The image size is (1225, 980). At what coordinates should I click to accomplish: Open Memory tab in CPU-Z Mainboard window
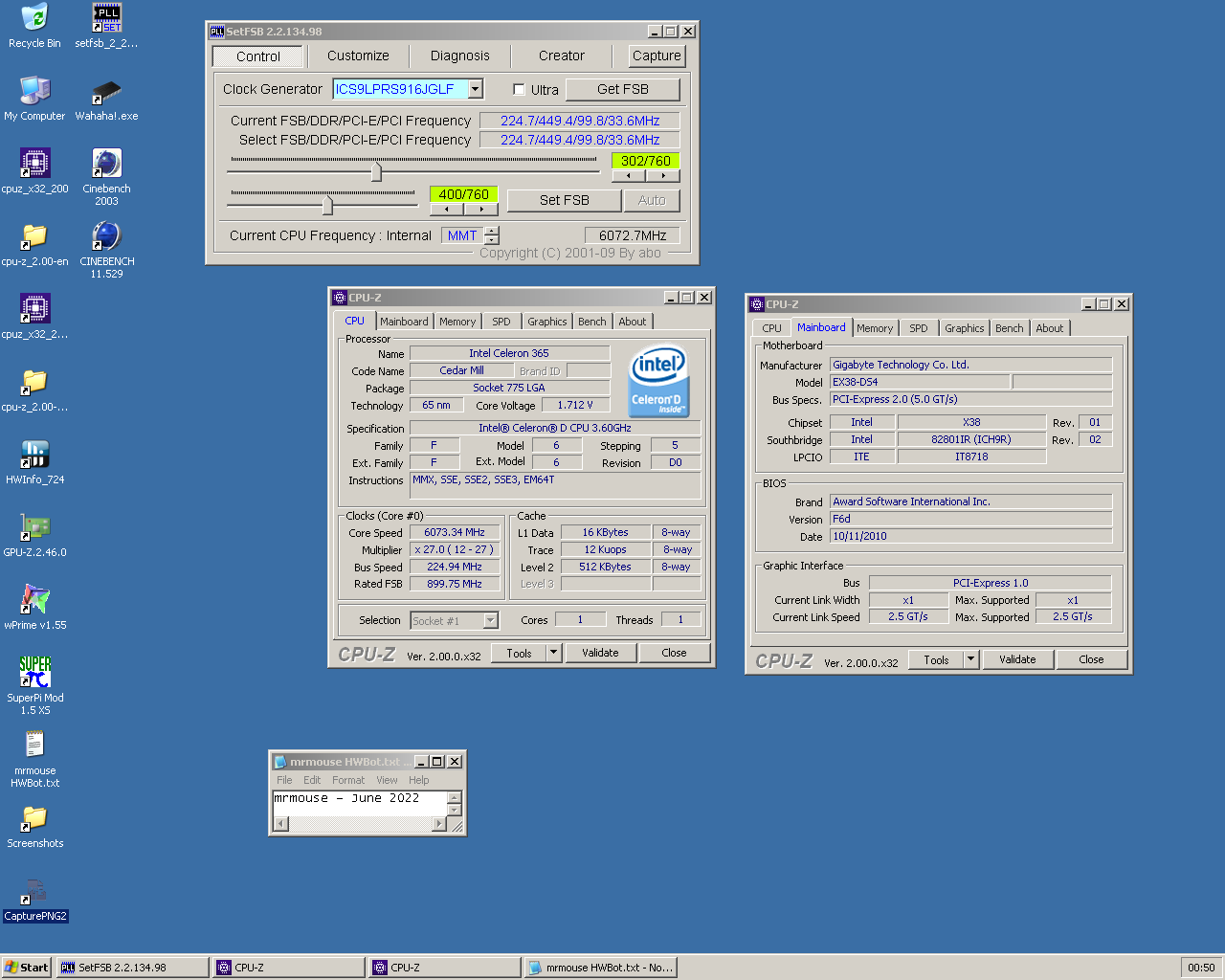pos(875,328)
